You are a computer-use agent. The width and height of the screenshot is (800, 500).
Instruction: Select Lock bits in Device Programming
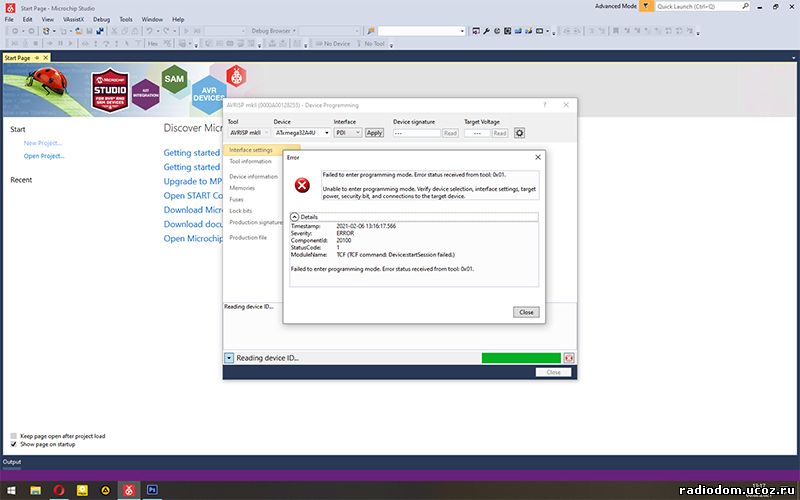240,210
